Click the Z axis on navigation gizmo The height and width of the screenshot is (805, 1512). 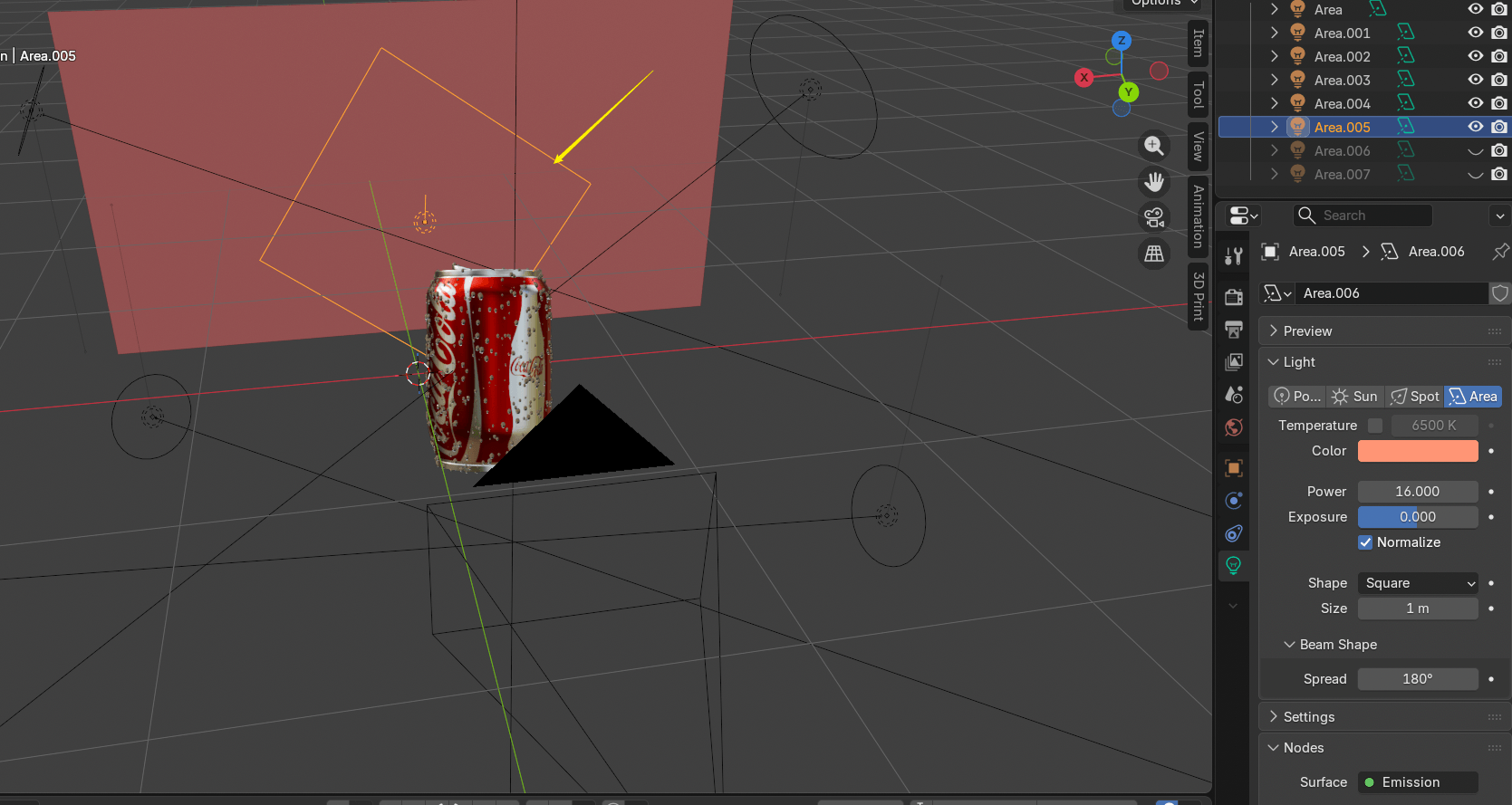[1122, 41]
